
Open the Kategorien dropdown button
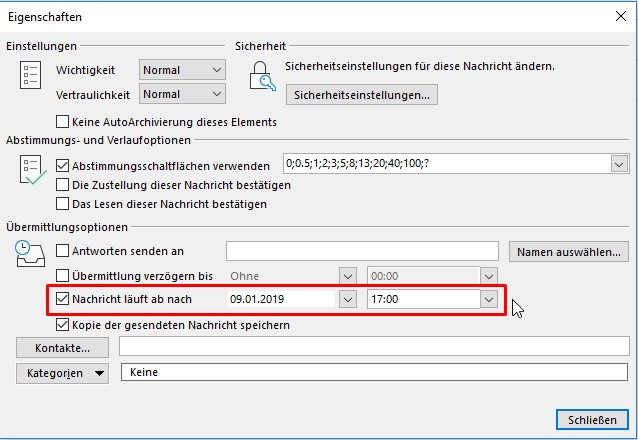click(x=62, y=373)
